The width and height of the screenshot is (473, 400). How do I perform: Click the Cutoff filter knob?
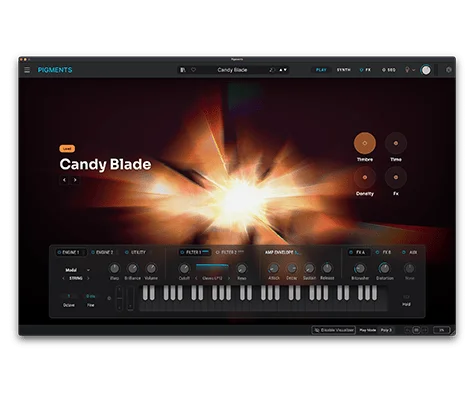point(184,269)
